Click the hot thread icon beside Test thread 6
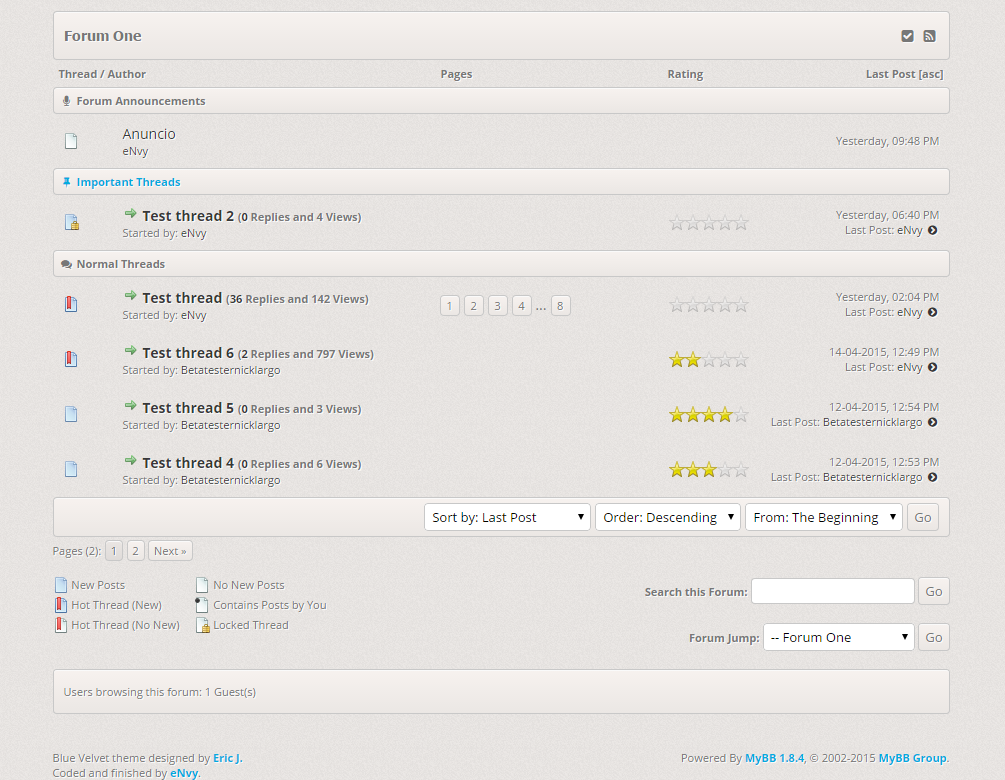1005x780 pixels. tap(71, 359)
